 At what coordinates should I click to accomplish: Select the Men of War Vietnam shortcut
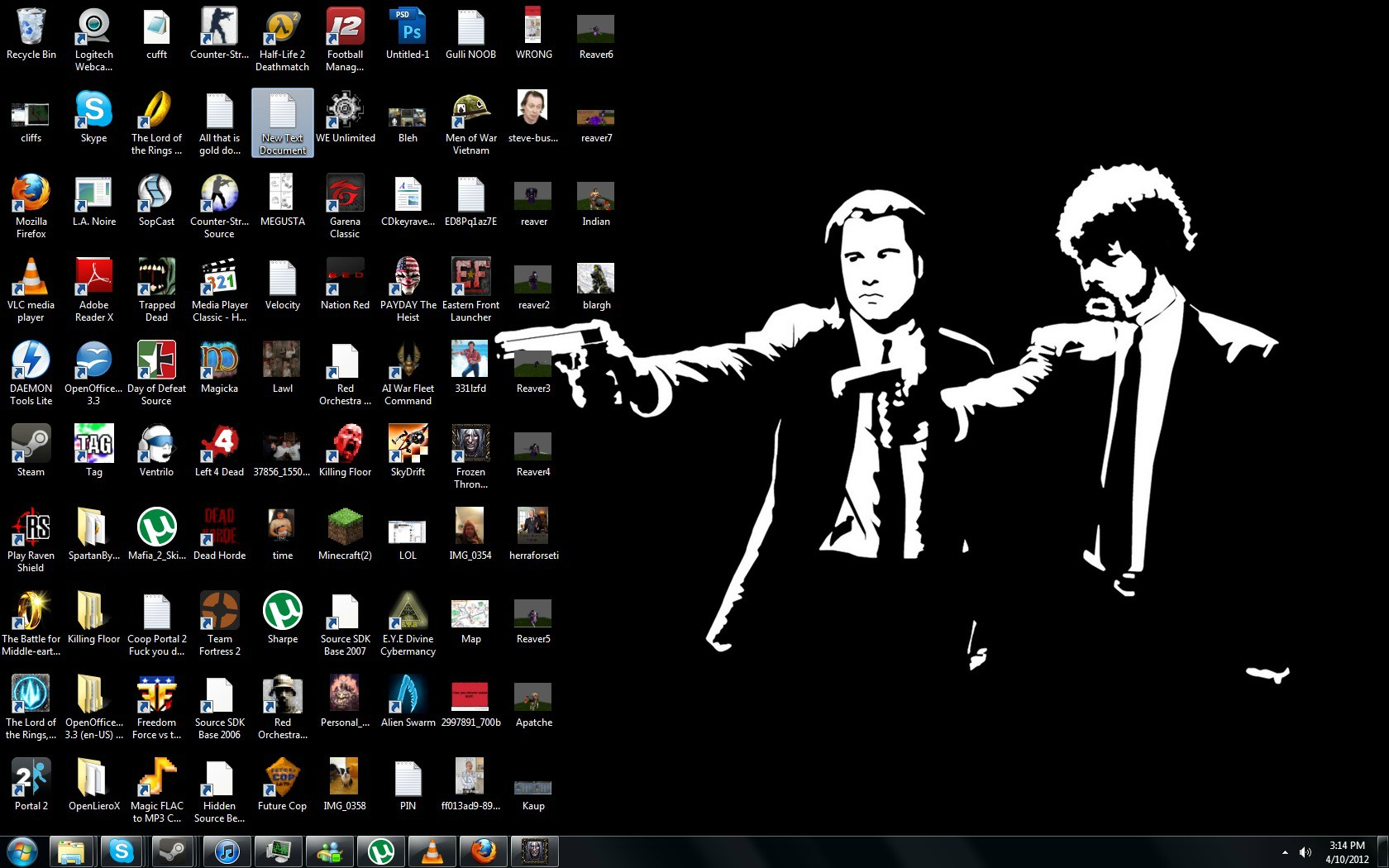(x=470, y=123)
